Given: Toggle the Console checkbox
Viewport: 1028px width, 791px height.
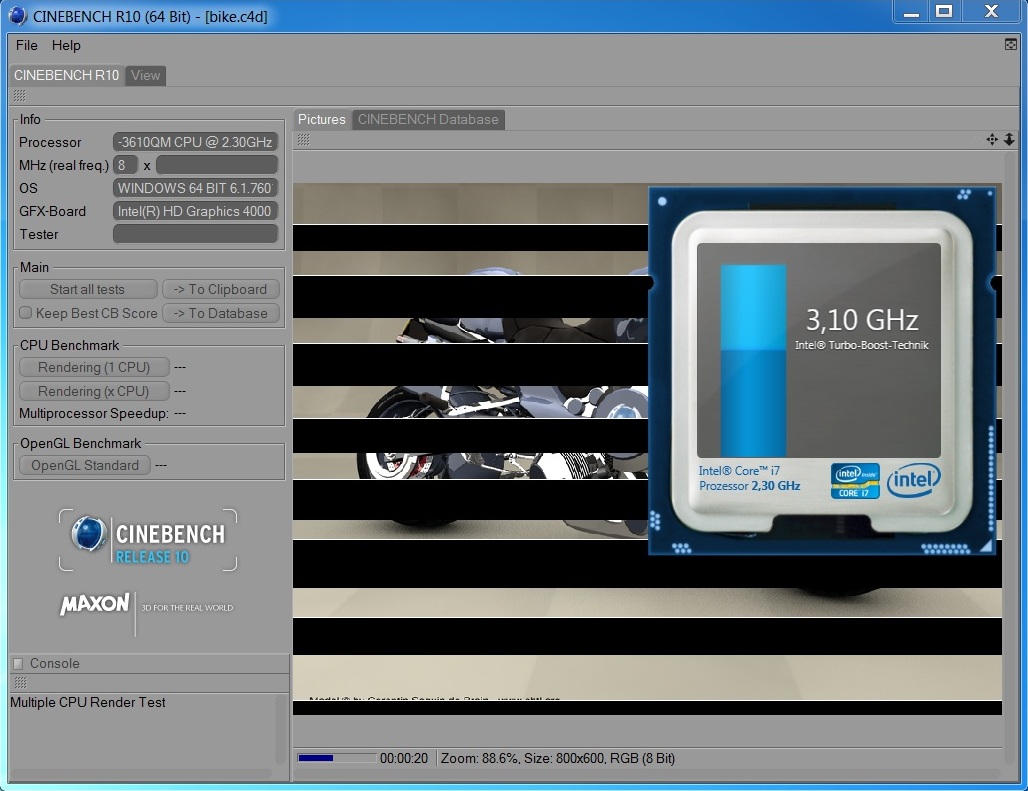Looking at the screenshot, I should (18, 663).
